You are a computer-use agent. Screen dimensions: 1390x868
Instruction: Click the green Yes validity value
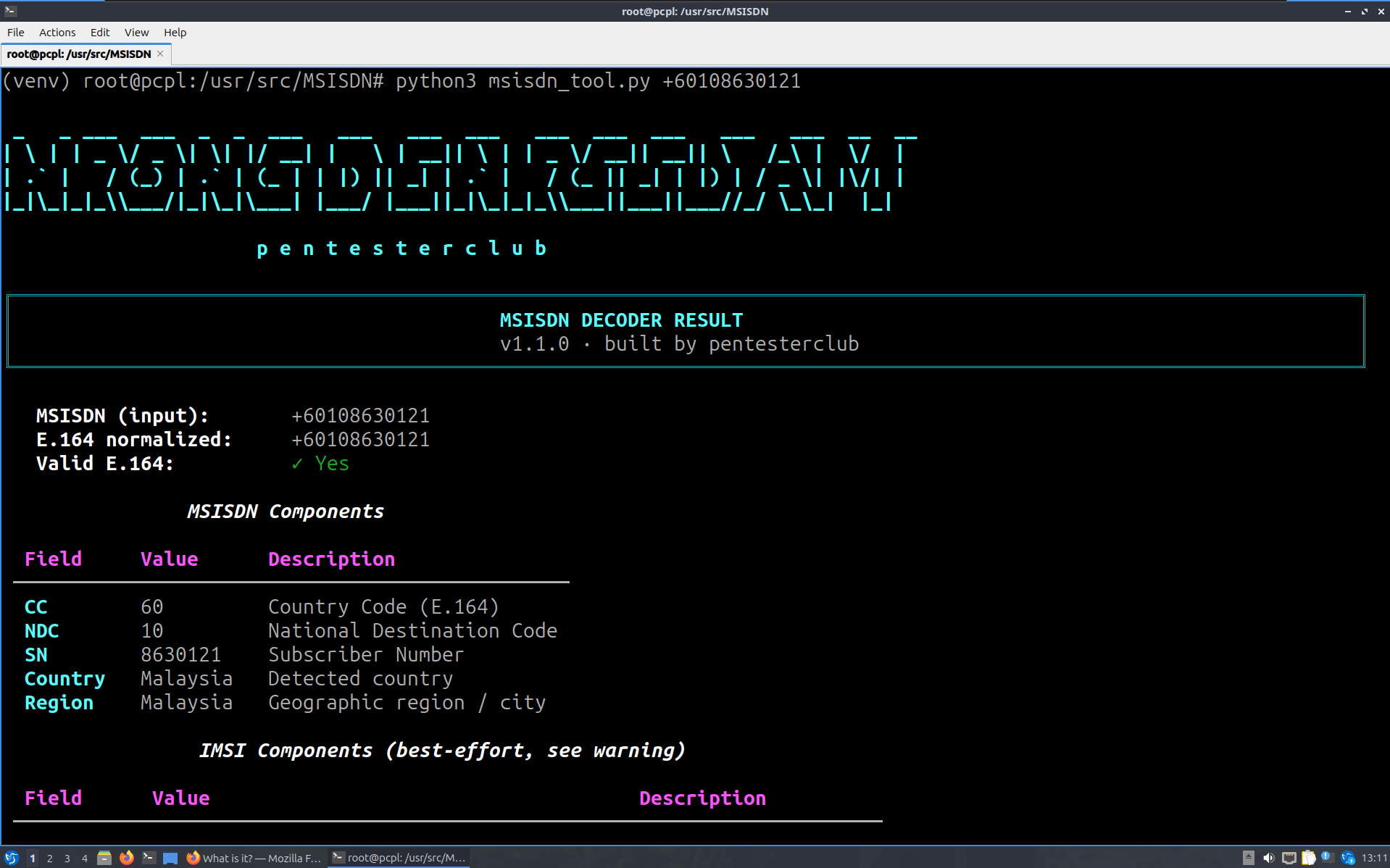click(320, 464)
